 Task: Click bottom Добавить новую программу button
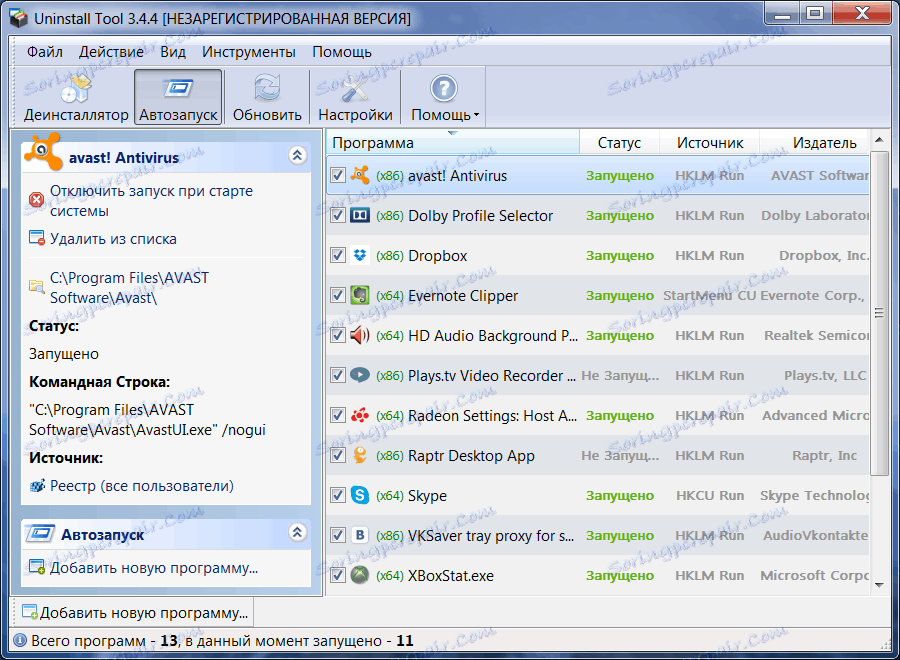[135, 612]
